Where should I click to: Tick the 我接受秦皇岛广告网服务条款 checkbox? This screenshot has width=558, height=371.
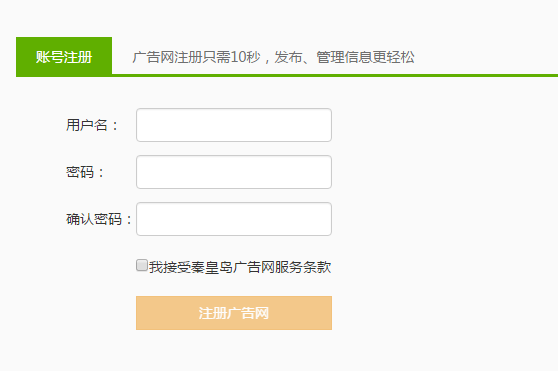point(142,265)
